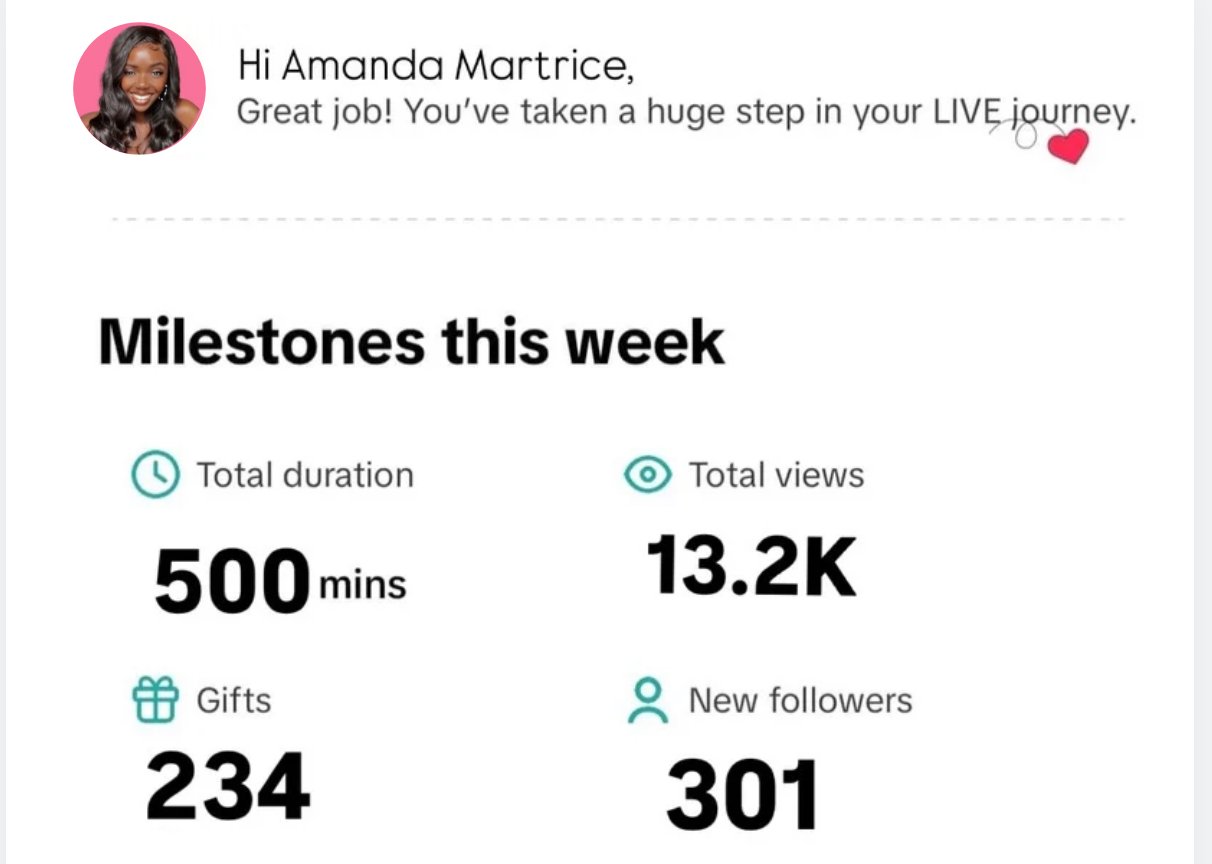
Task: Open Amanda Martrice's profile picture
Action: (x=140, y=88)
